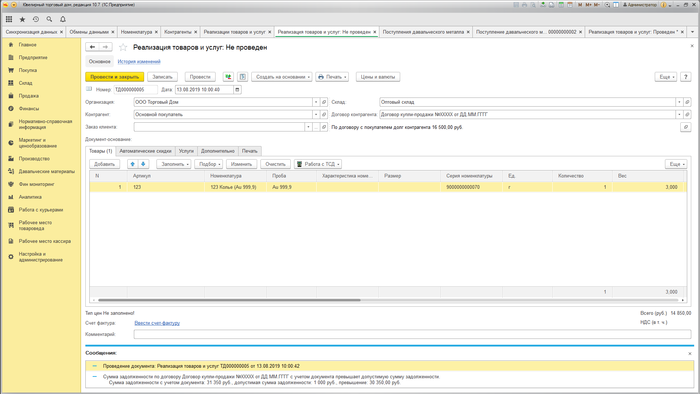Go back with the left arrow button
This screenshot has height=394, width=700.
[x=92, y=47]
